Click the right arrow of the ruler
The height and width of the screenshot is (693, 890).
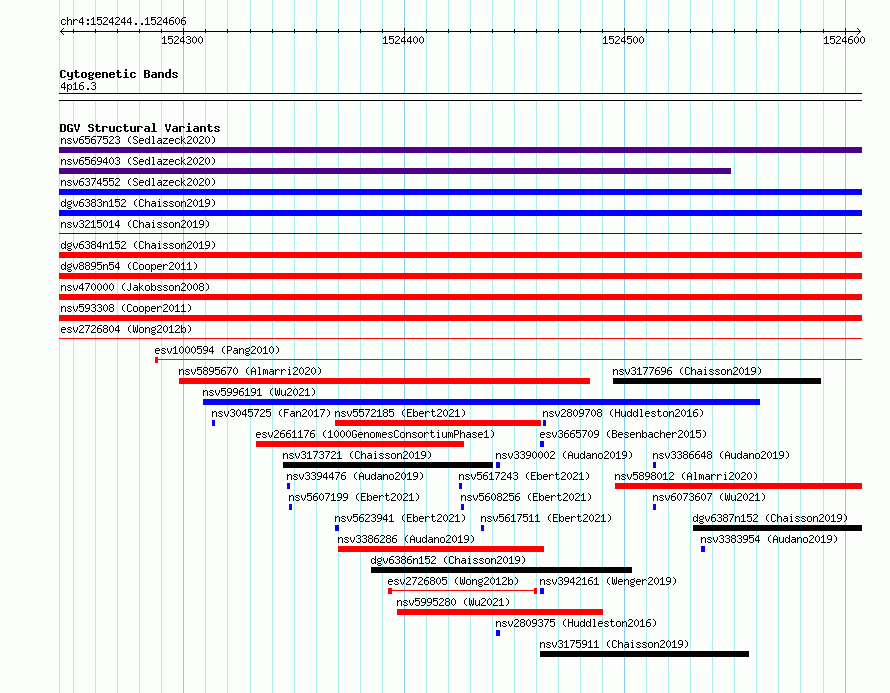coord(858,31)
